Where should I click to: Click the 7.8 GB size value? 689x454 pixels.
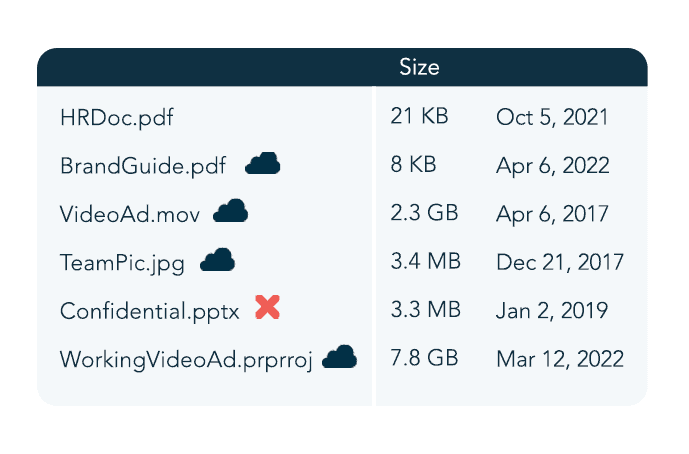425,358
